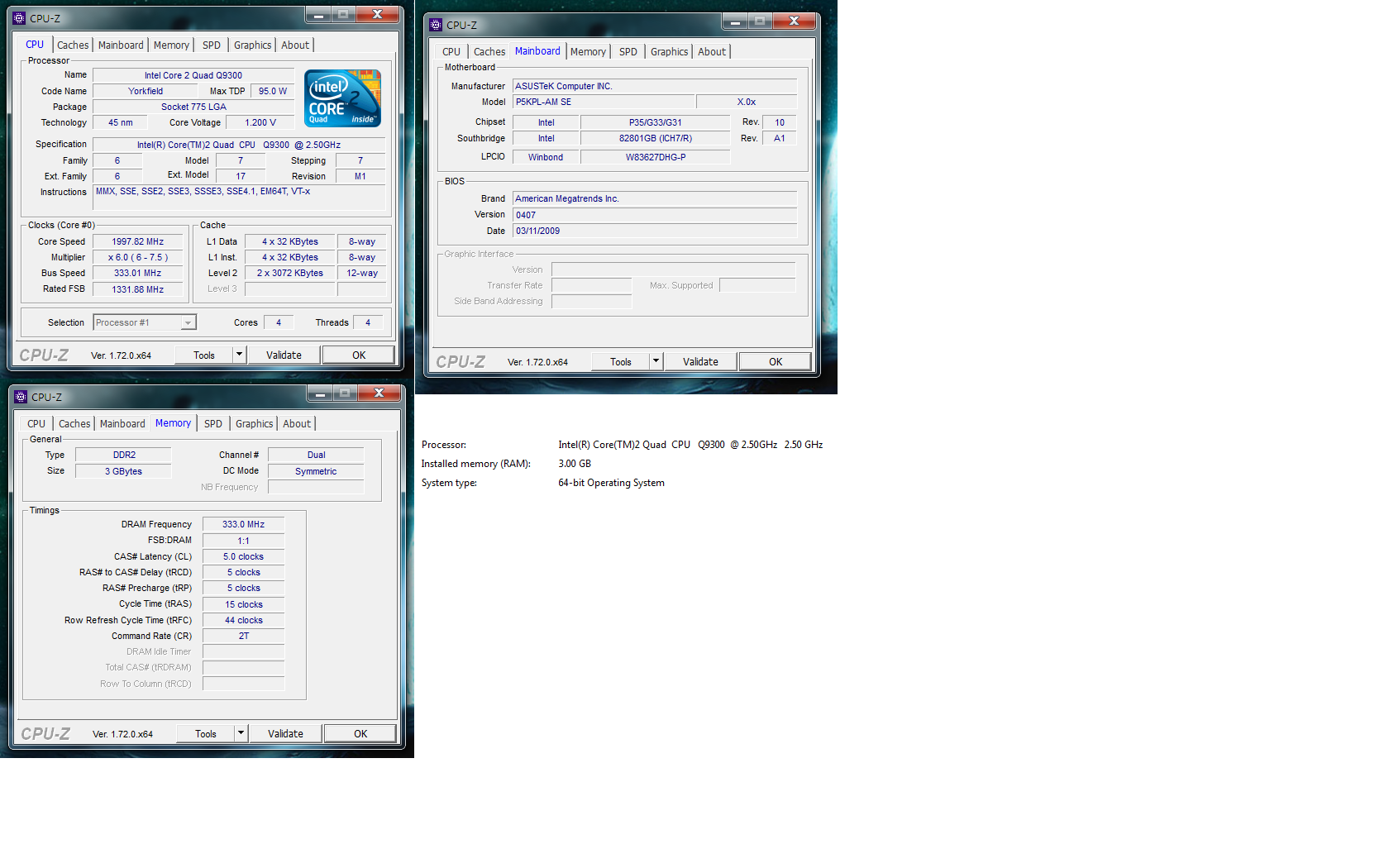This screenshot has width=1389, height=868.
Task: Click the CPU-Z title icon in the motherboard window
Action: click(x=436, y=25)
